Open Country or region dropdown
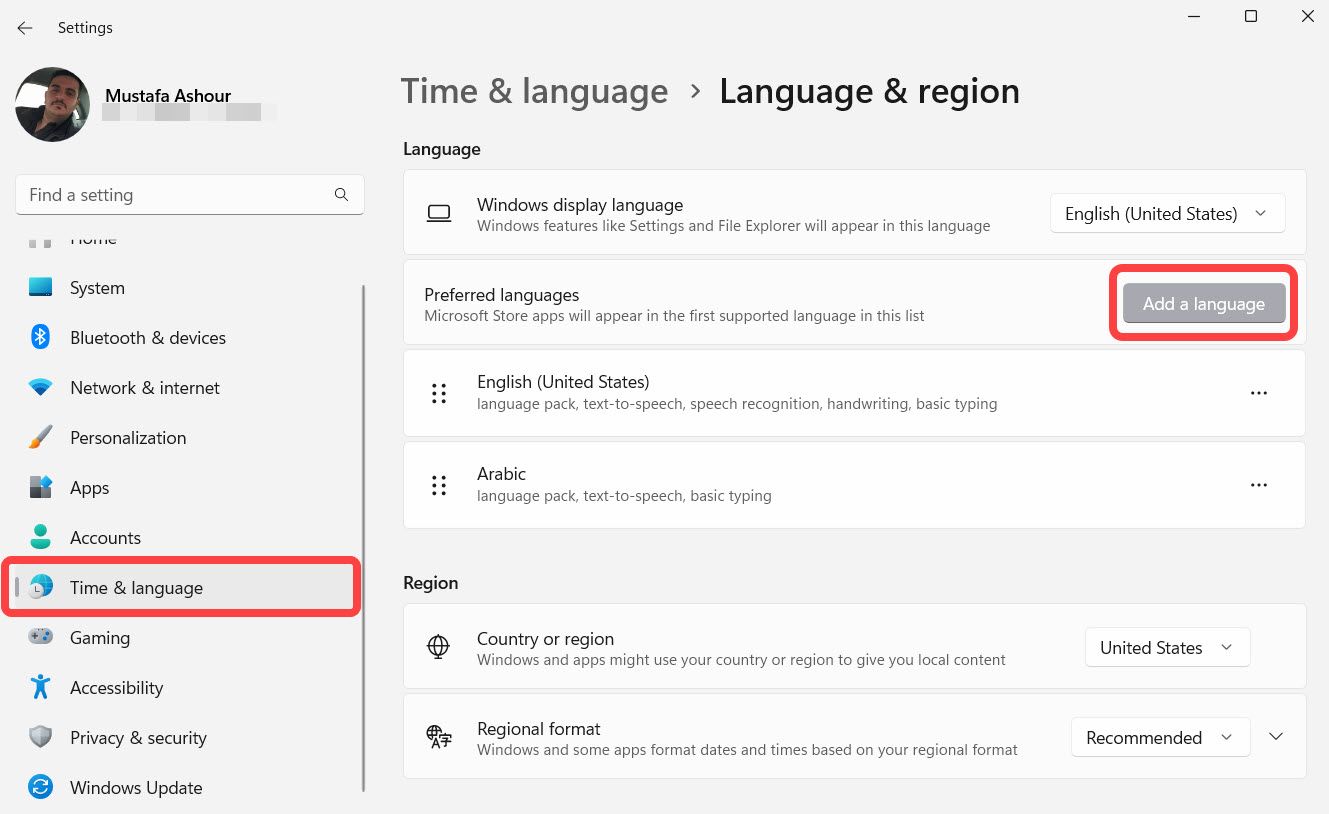 click(1167, 648)
